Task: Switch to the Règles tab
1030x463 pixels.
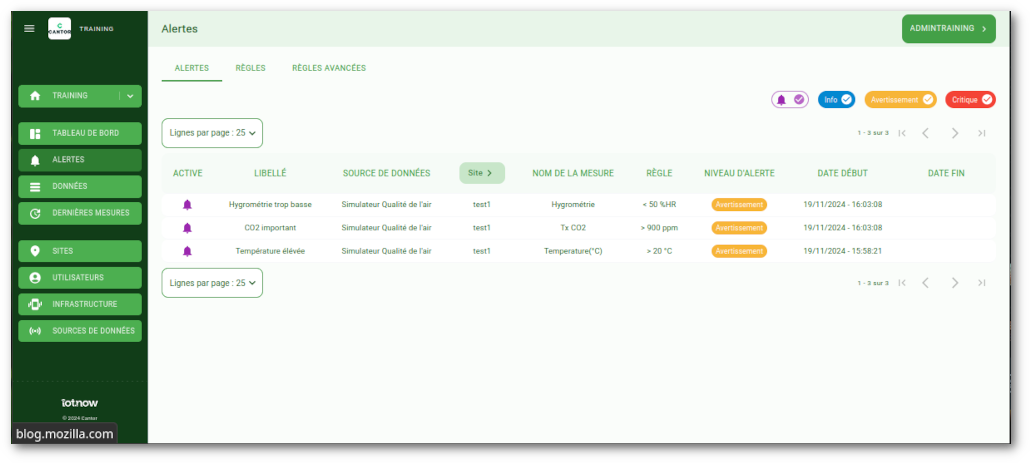Action: [x=250, y=68]
